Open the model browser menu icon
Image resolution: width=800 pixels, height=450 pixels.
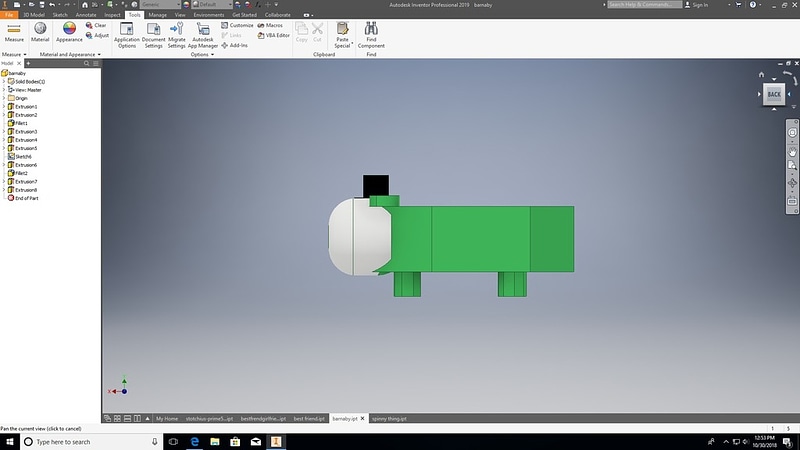95,63
